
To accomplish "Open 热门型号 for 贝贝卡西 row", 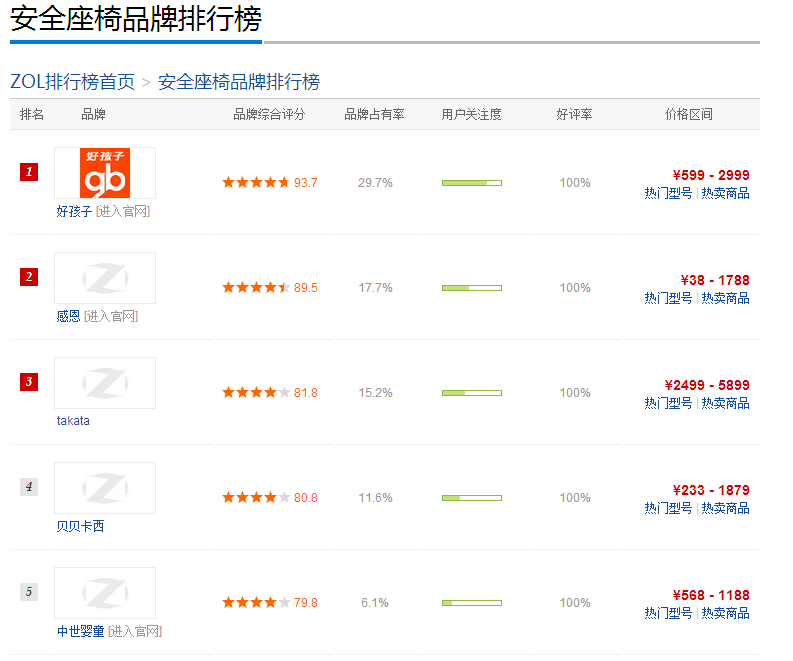I will pos(668,509).
